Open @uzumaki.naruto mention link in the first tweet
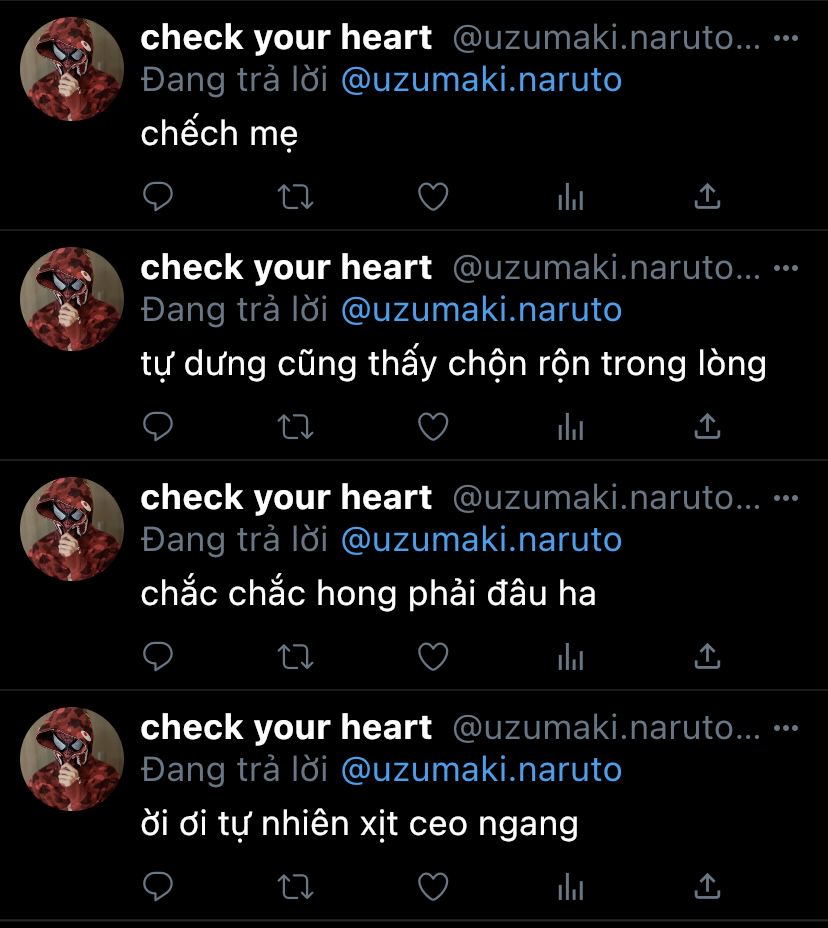The image size is (828, 928). 481,80
